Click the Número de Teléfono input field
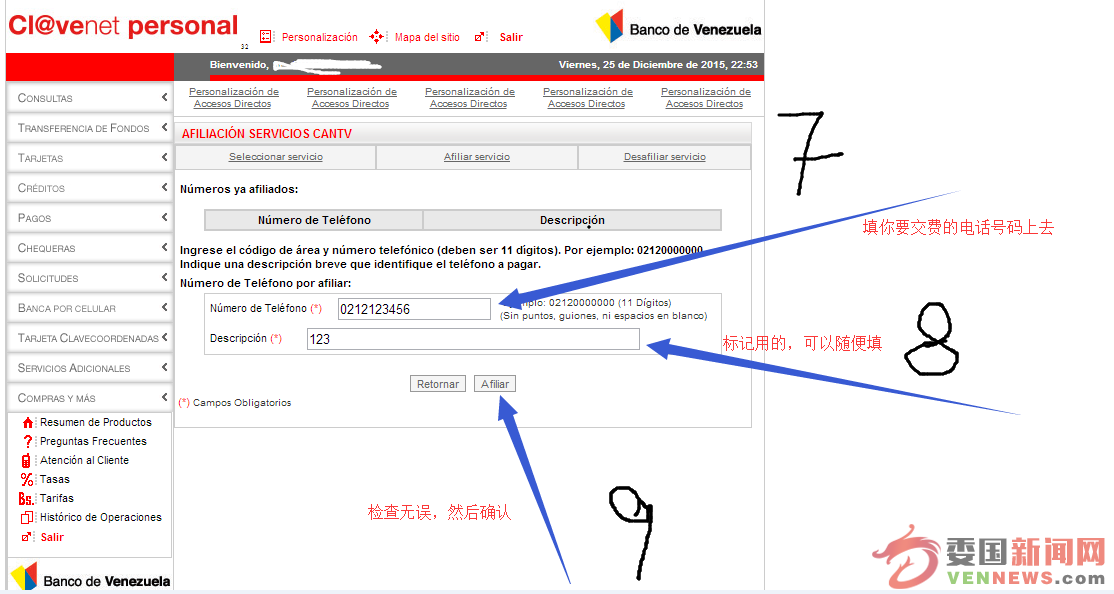 pyautogui.click(x=414, y=309)
